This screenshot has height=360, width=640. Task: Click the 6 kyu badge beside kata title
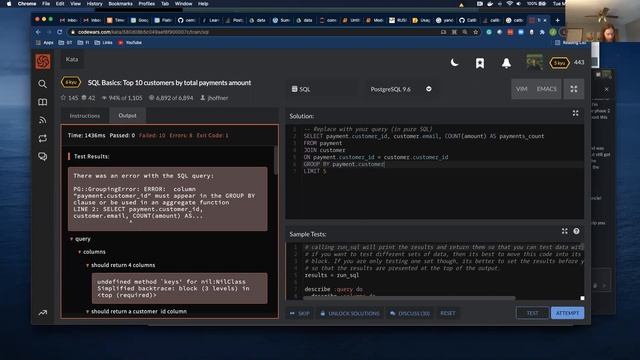[71, 82]
